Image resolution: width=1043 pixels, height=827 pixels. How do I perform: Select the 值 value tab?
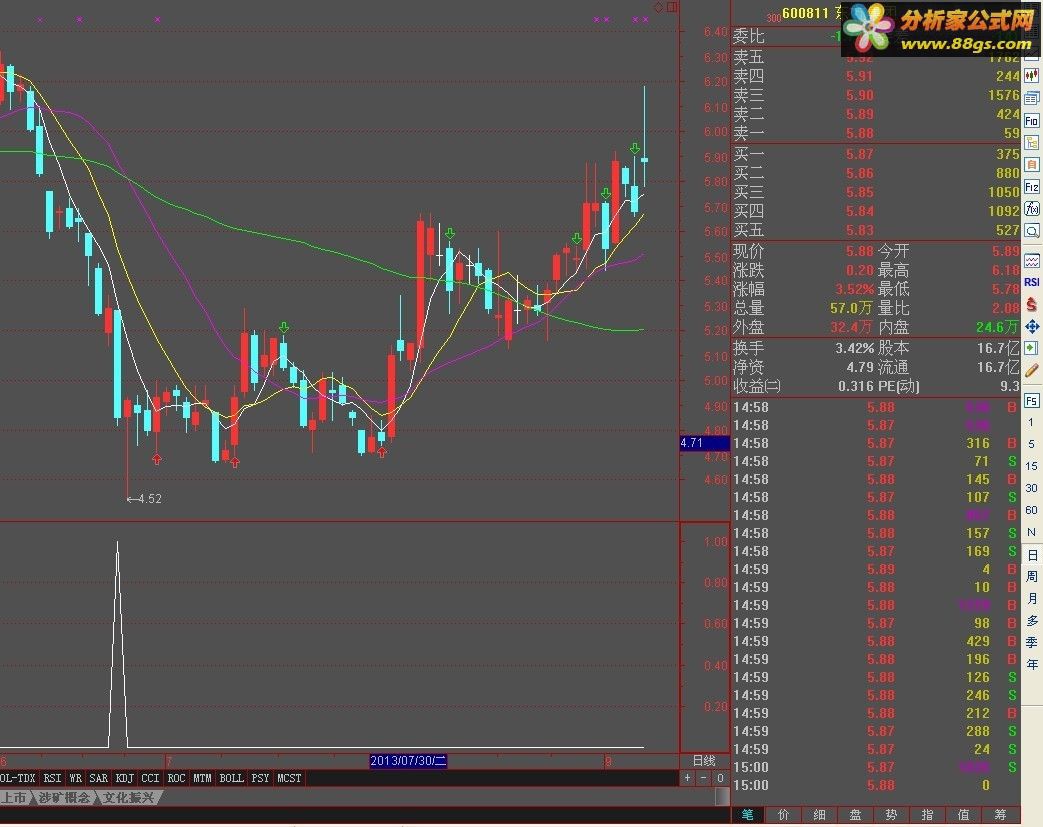[963, 815]
